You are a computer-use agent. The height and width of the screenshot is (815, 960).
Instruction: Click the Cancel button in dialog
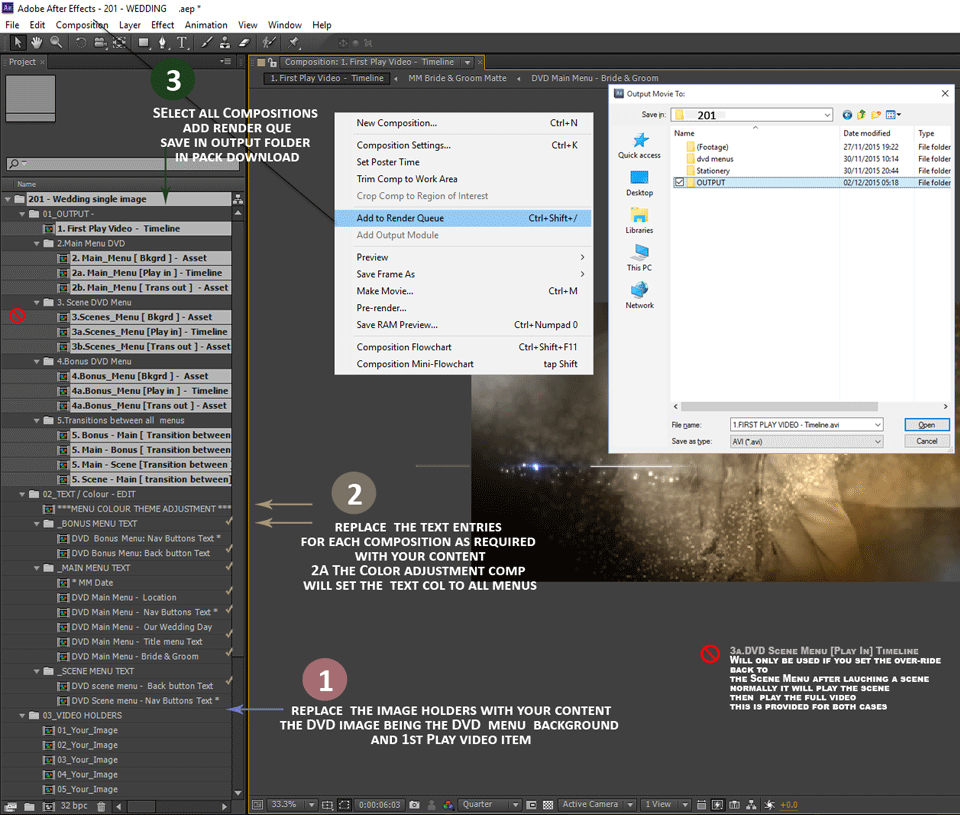[x=926, y=441]
